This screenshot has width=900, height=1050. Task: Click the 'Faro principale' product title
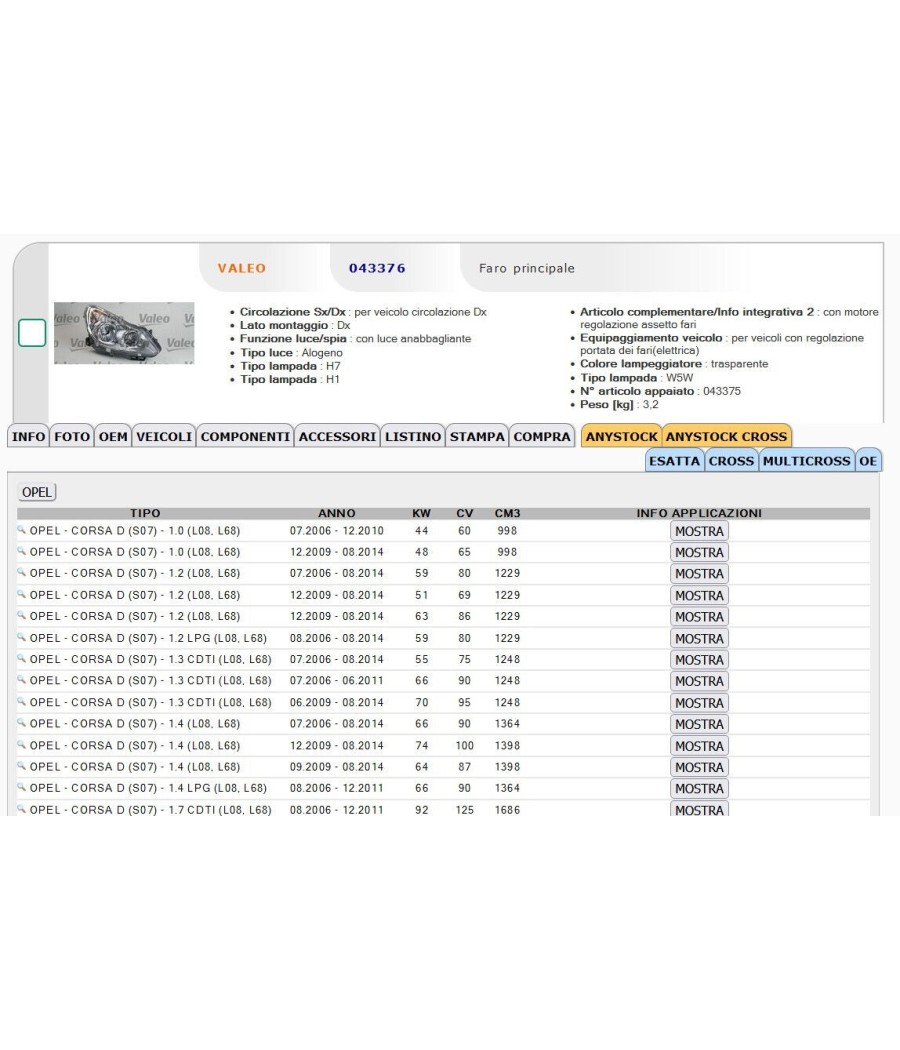pyautogui.click(x=527, y=268)
